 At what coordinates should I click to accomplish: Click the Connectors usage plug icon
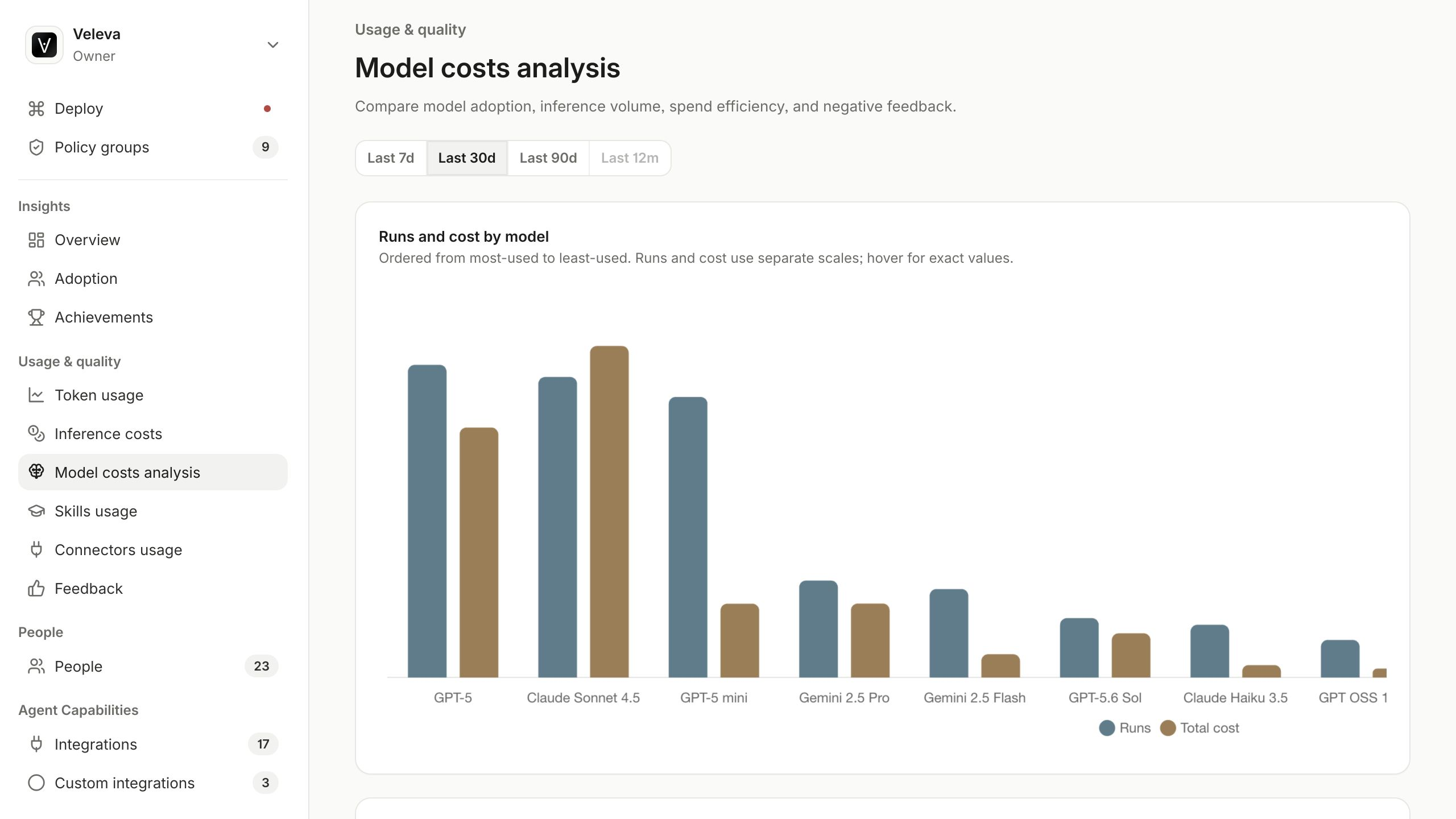36,550
